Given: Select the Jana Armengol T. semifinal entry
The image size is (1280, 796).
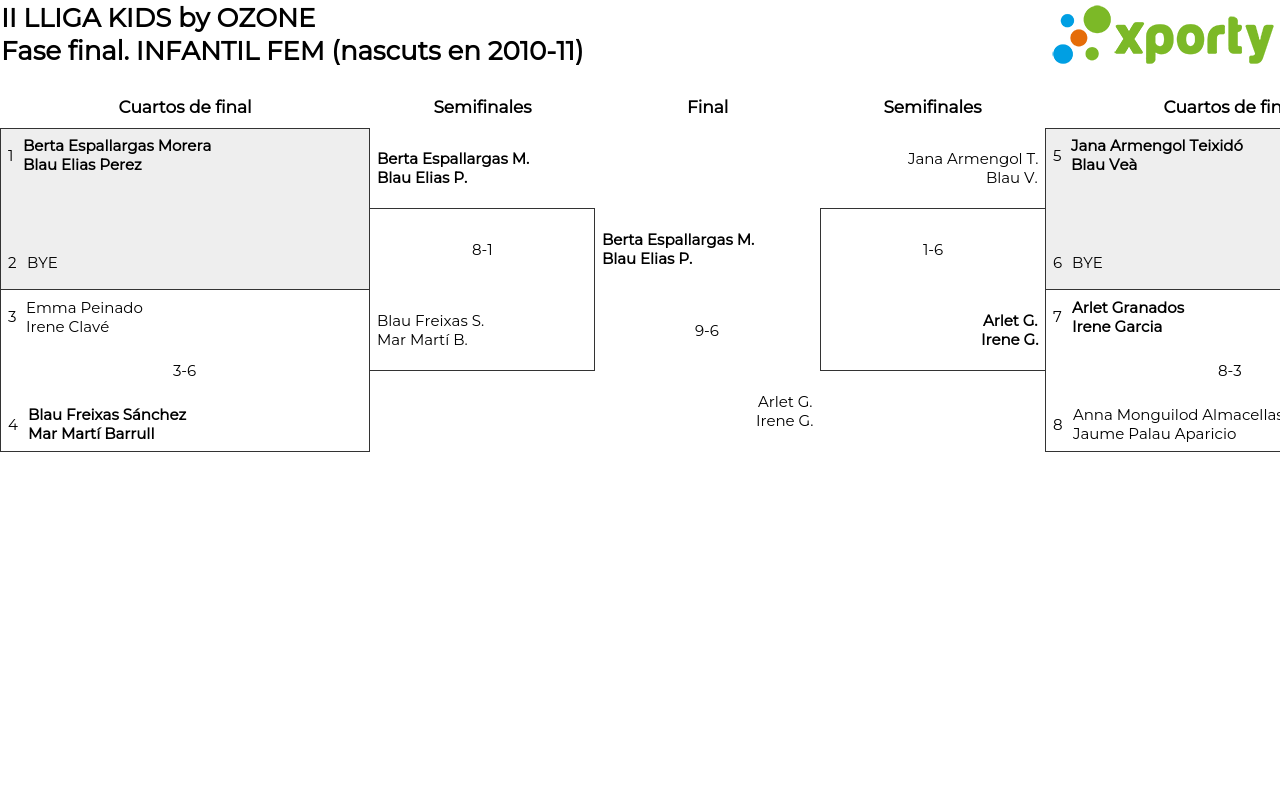Looking at the screenshot, I should tap(972, 168).
